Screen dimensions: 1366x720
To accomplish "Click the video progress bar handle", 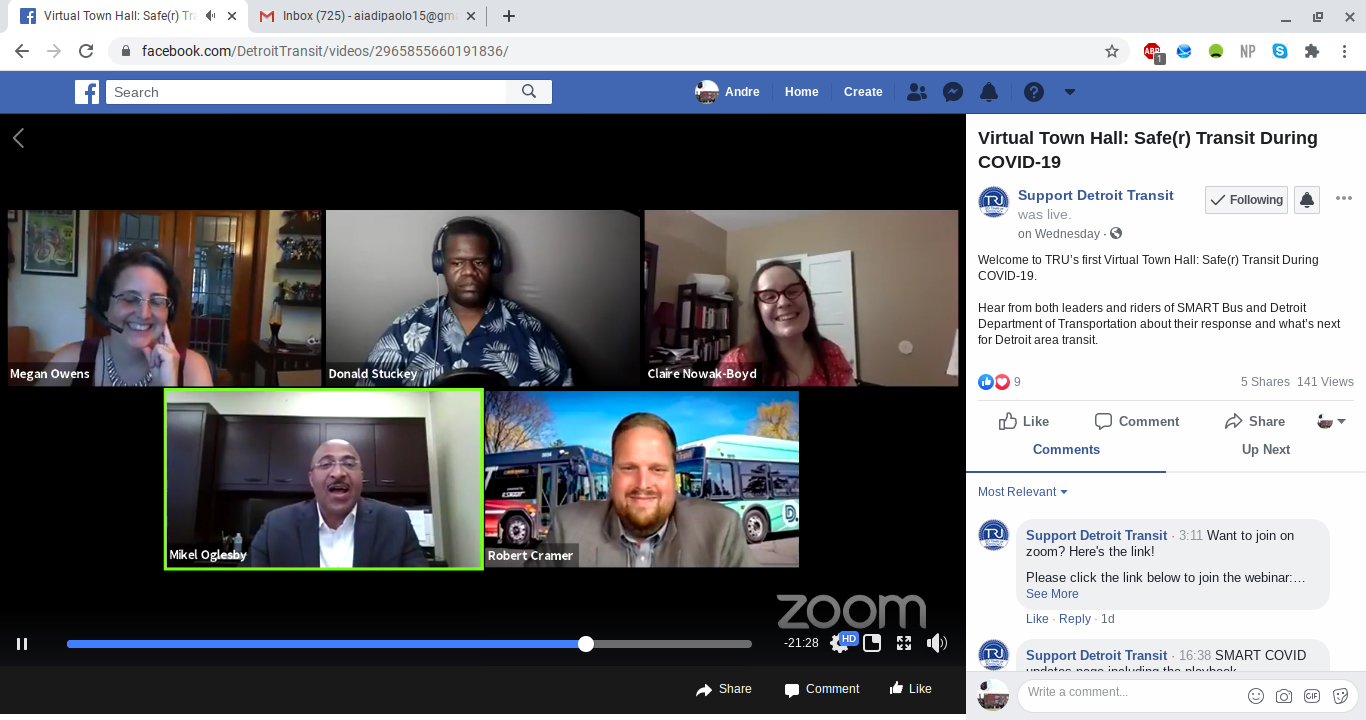I will click(586, 644).
